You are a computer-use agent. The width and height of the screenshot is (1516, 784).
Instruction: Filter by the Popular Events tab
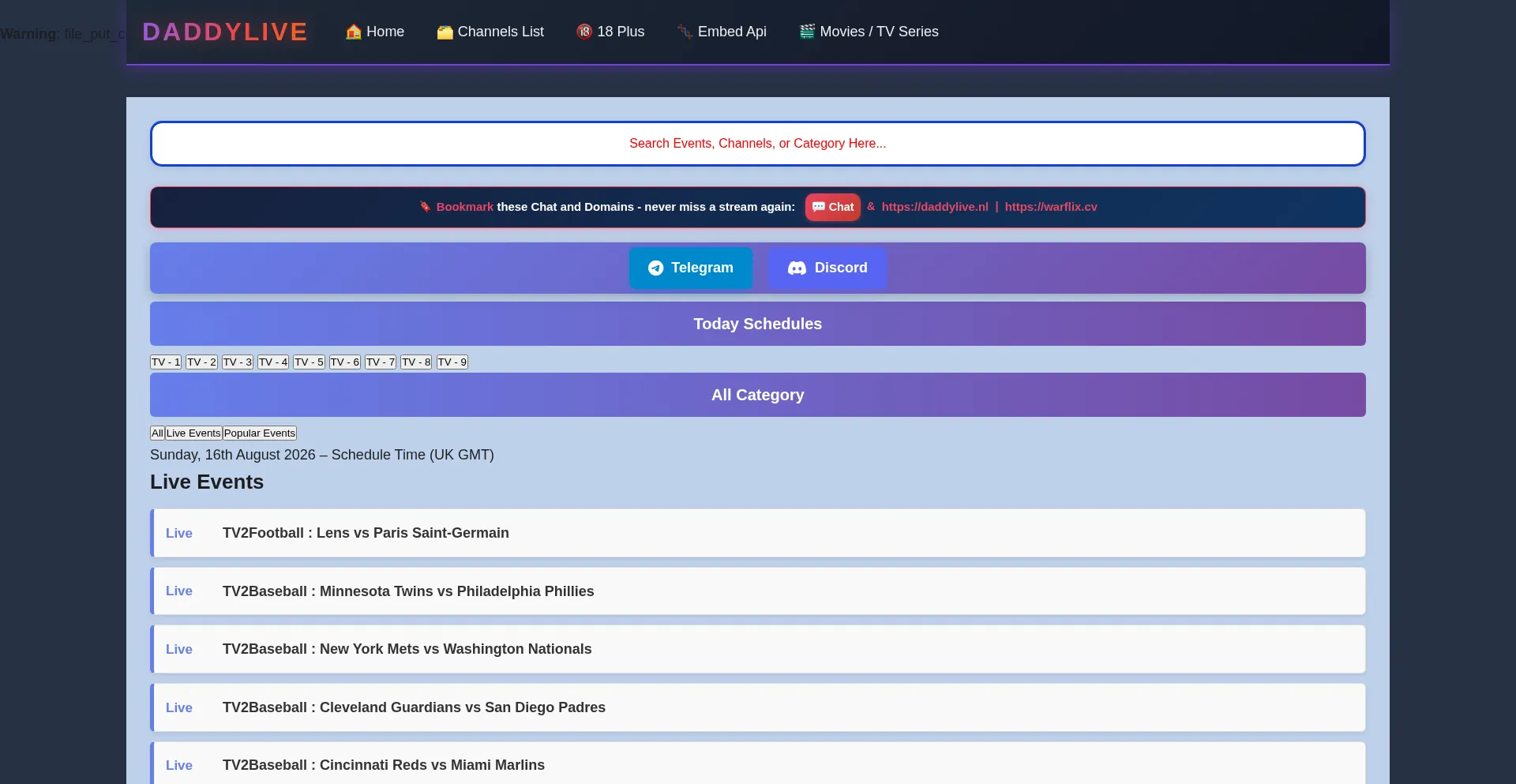click(260, 433)
